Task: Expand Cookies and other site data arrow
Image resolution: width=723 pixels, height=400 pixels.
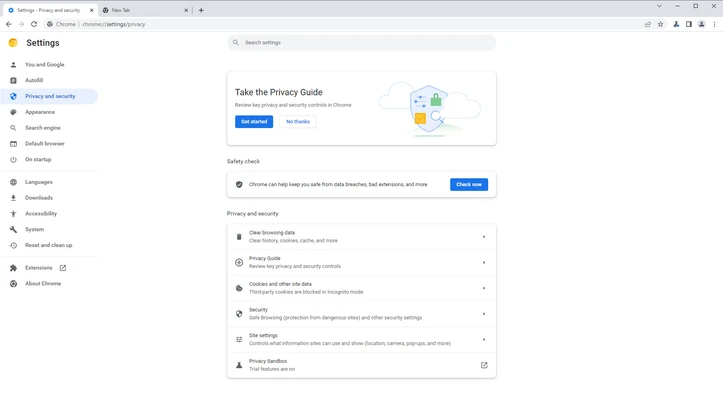Action: pos(484,288)
